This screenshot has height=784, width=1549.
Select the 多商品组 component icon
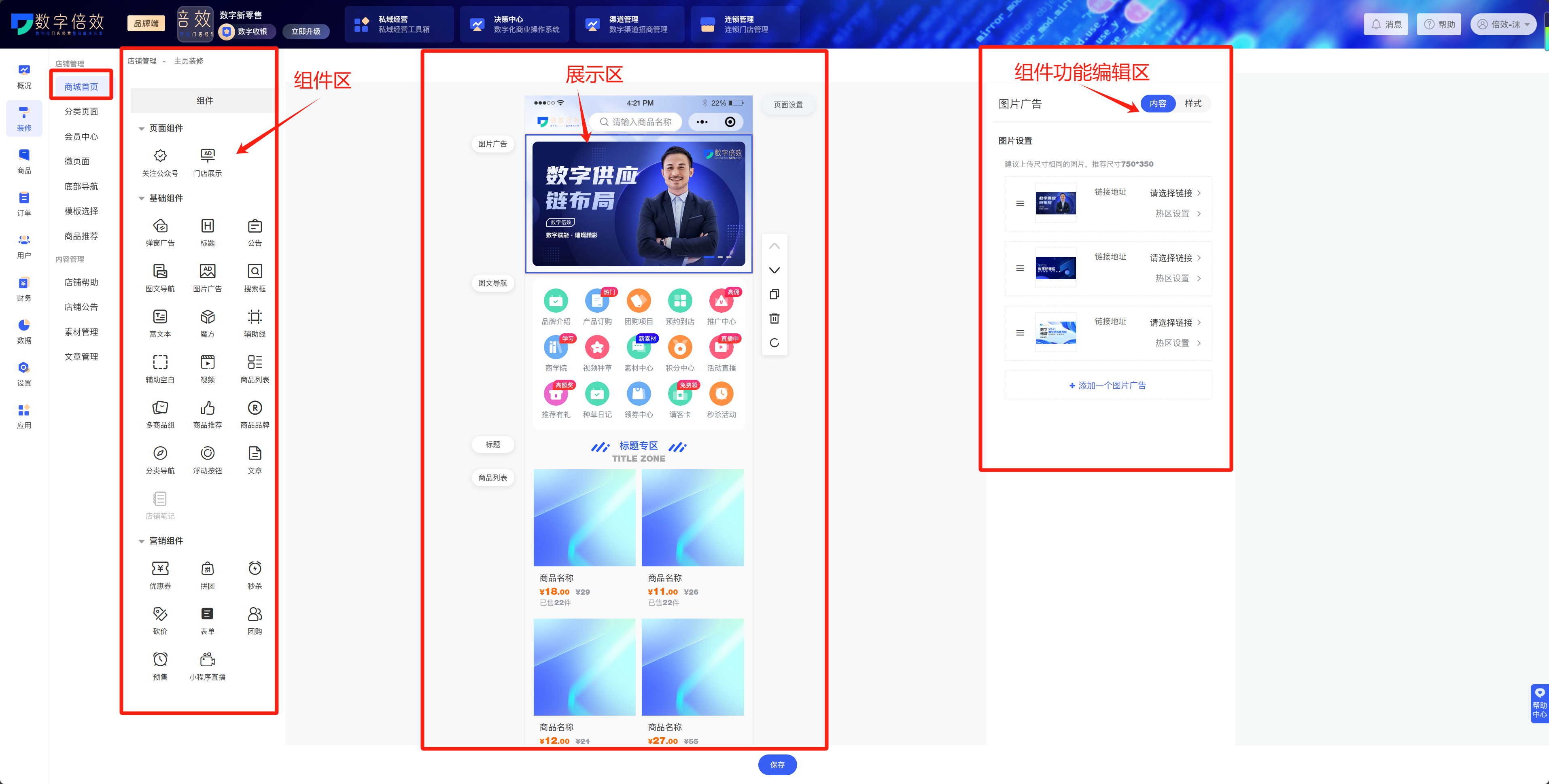160,408
